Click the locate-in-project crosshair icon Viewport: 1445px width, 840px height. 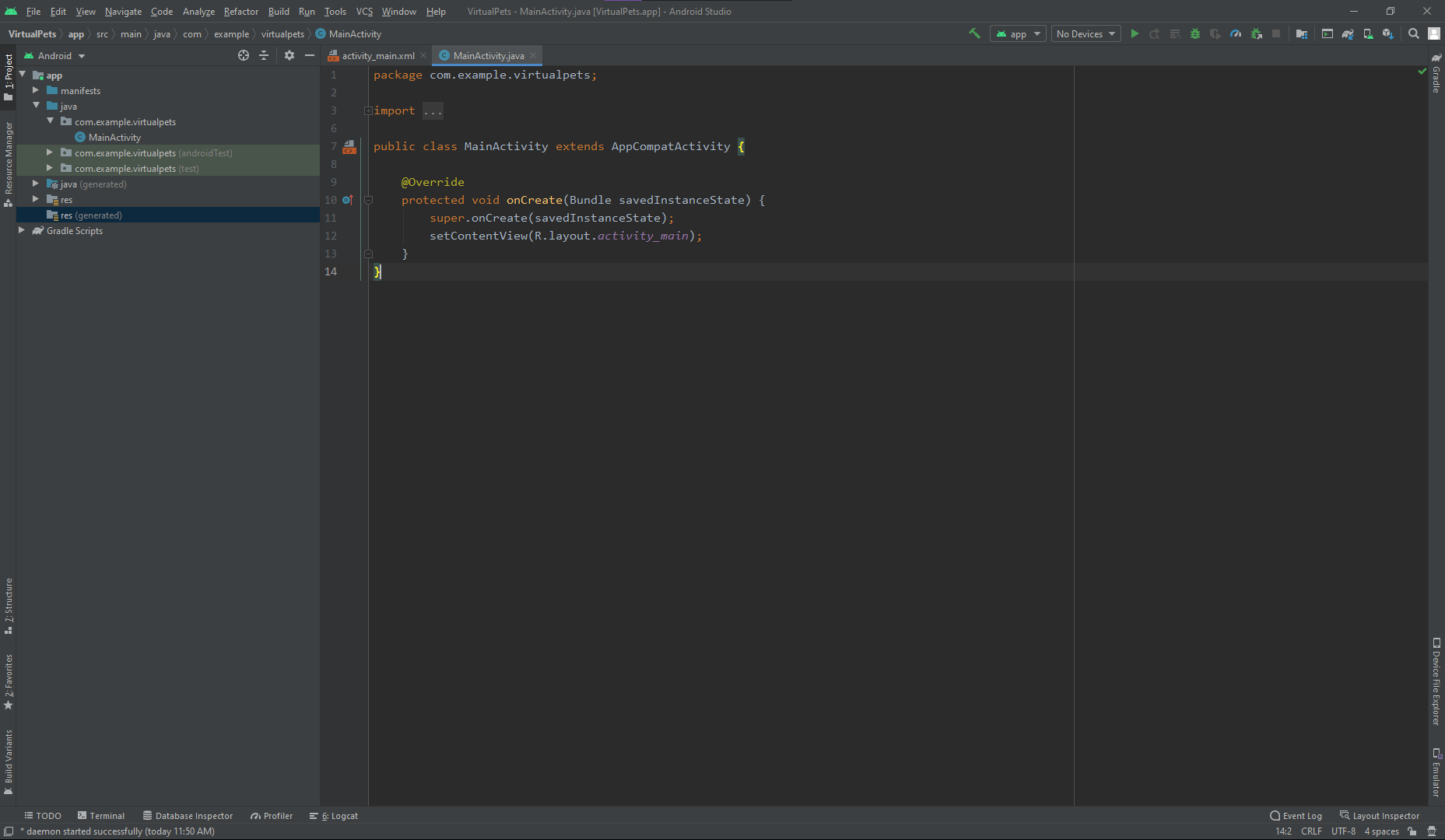click(x=244, y=55)
